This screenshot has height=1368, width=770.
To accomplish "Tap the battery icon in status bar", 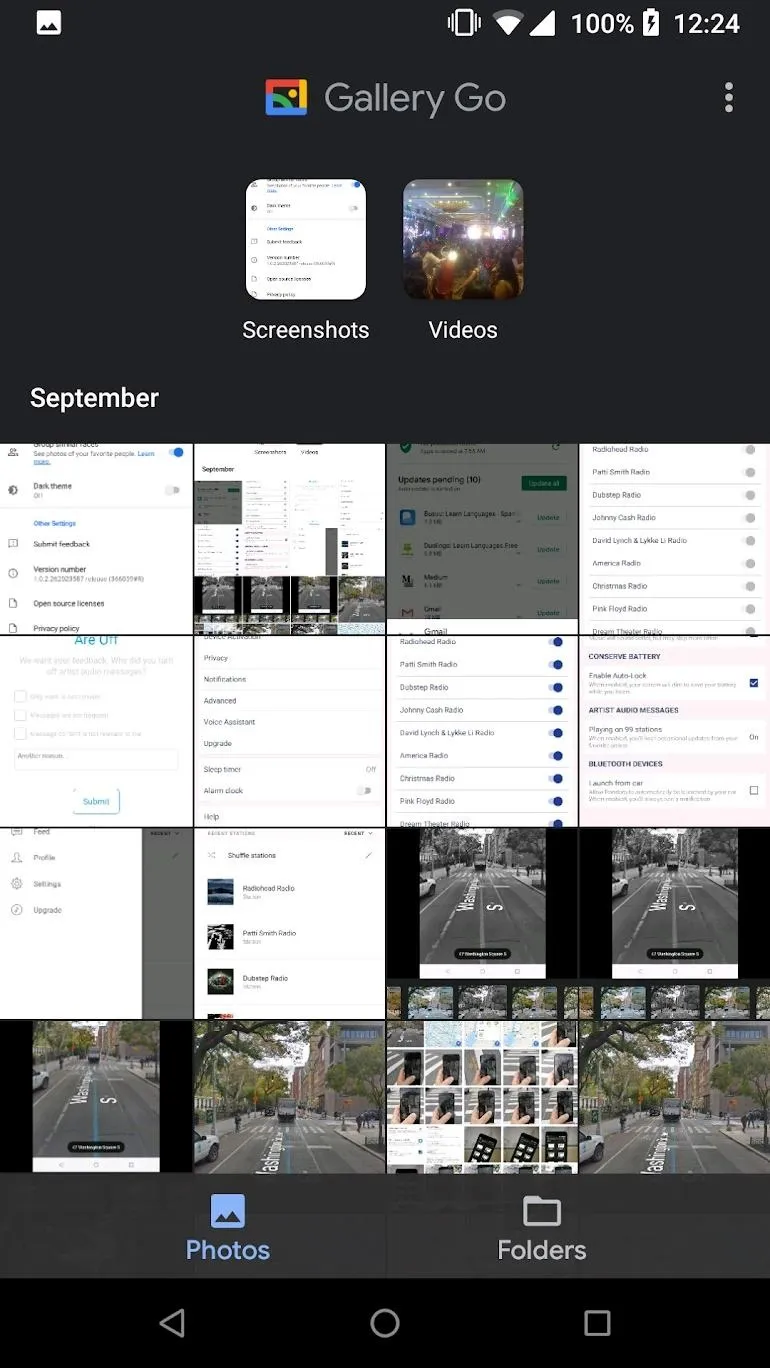I will 651,23.
